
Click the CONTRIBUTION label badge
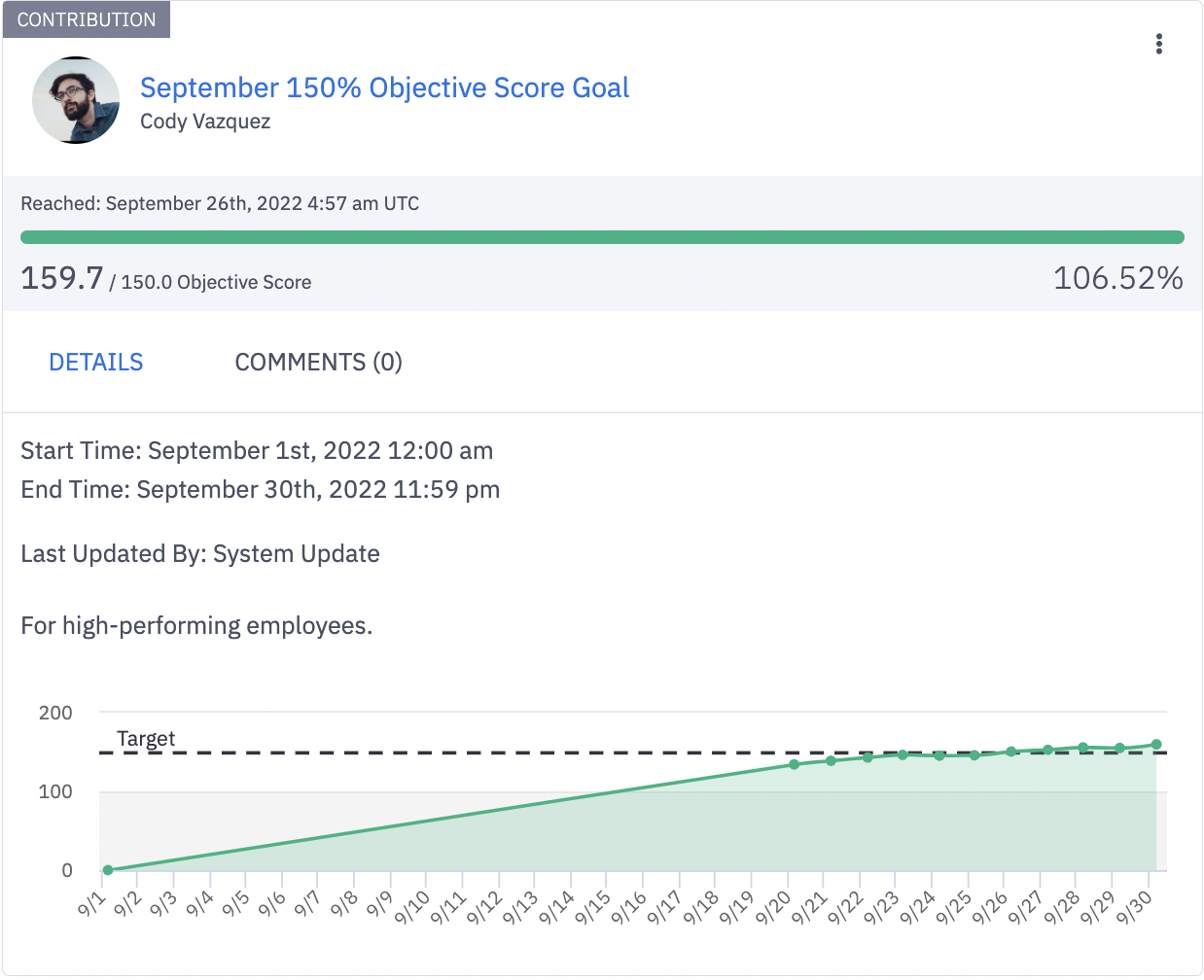[x=86, y=19]
